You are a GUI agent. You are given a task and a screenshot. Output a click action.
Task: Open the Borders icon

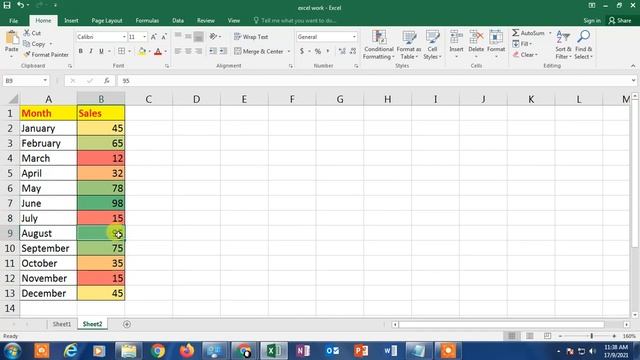coord(121,51)
